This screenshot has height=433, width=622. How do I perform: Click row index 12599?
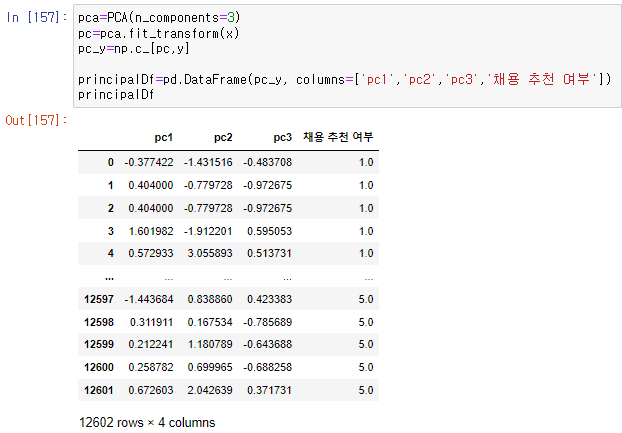coord(99,344)
